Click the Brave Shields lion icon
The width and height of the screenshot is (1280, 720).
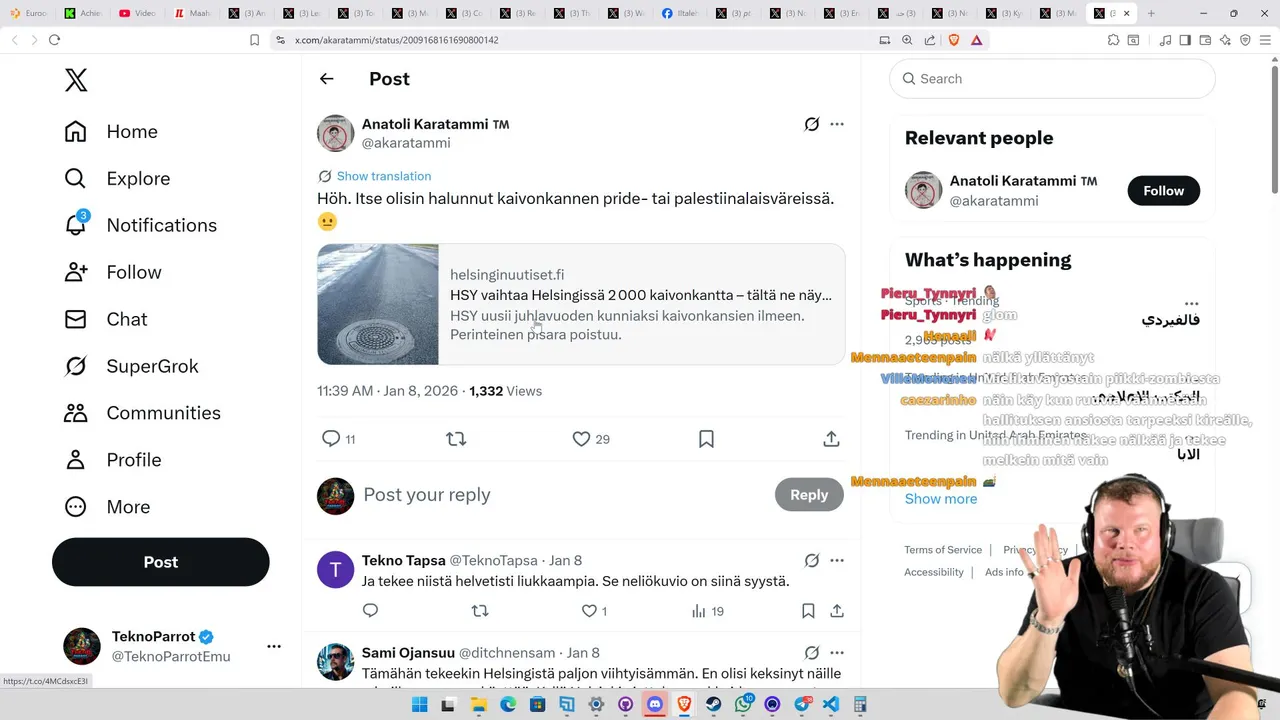(953, 40)
